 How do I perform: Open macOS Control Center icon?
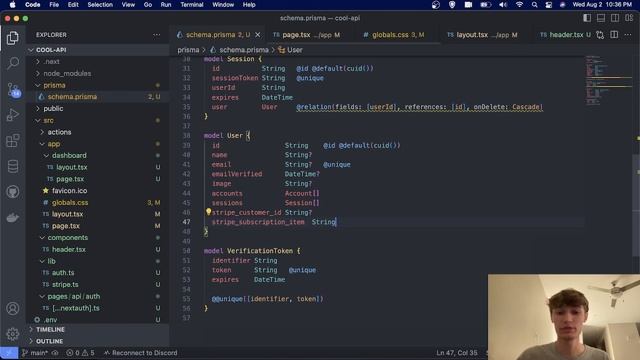(549, 5)
